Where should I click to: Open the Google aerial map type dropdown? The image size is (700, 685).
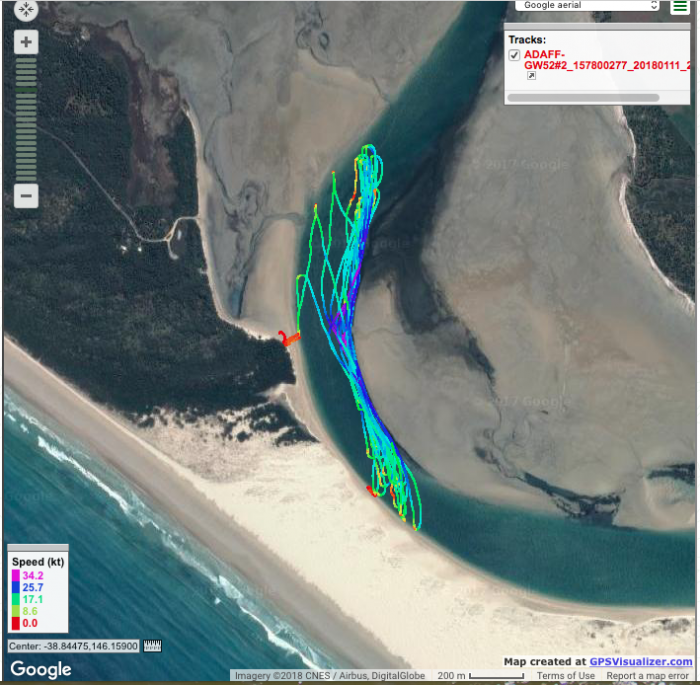click(587, 5)
